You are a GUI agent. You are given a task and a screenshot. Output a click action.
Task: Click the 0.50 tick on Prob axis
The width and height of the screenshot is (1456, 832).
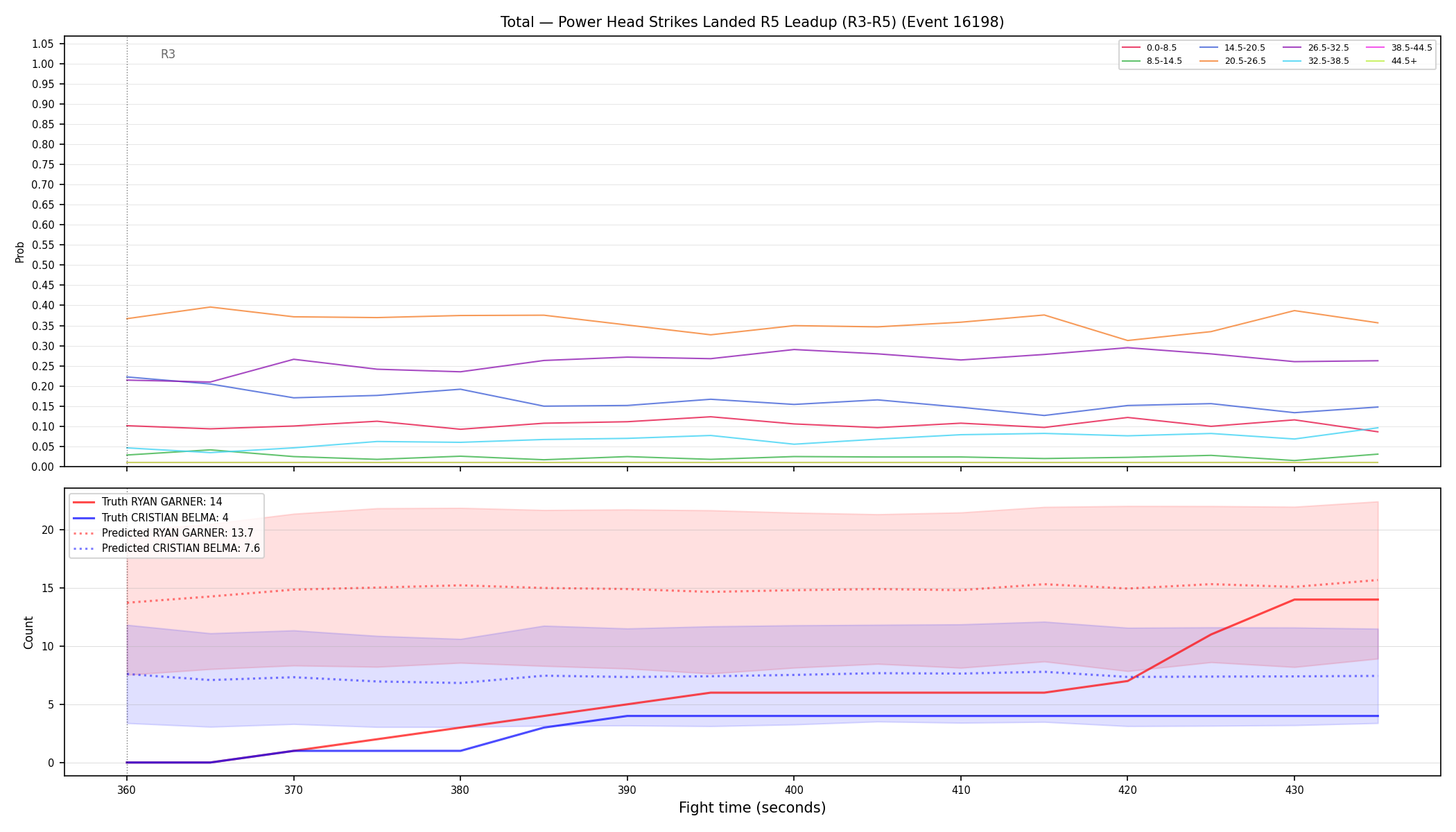(x=43, y=265)
